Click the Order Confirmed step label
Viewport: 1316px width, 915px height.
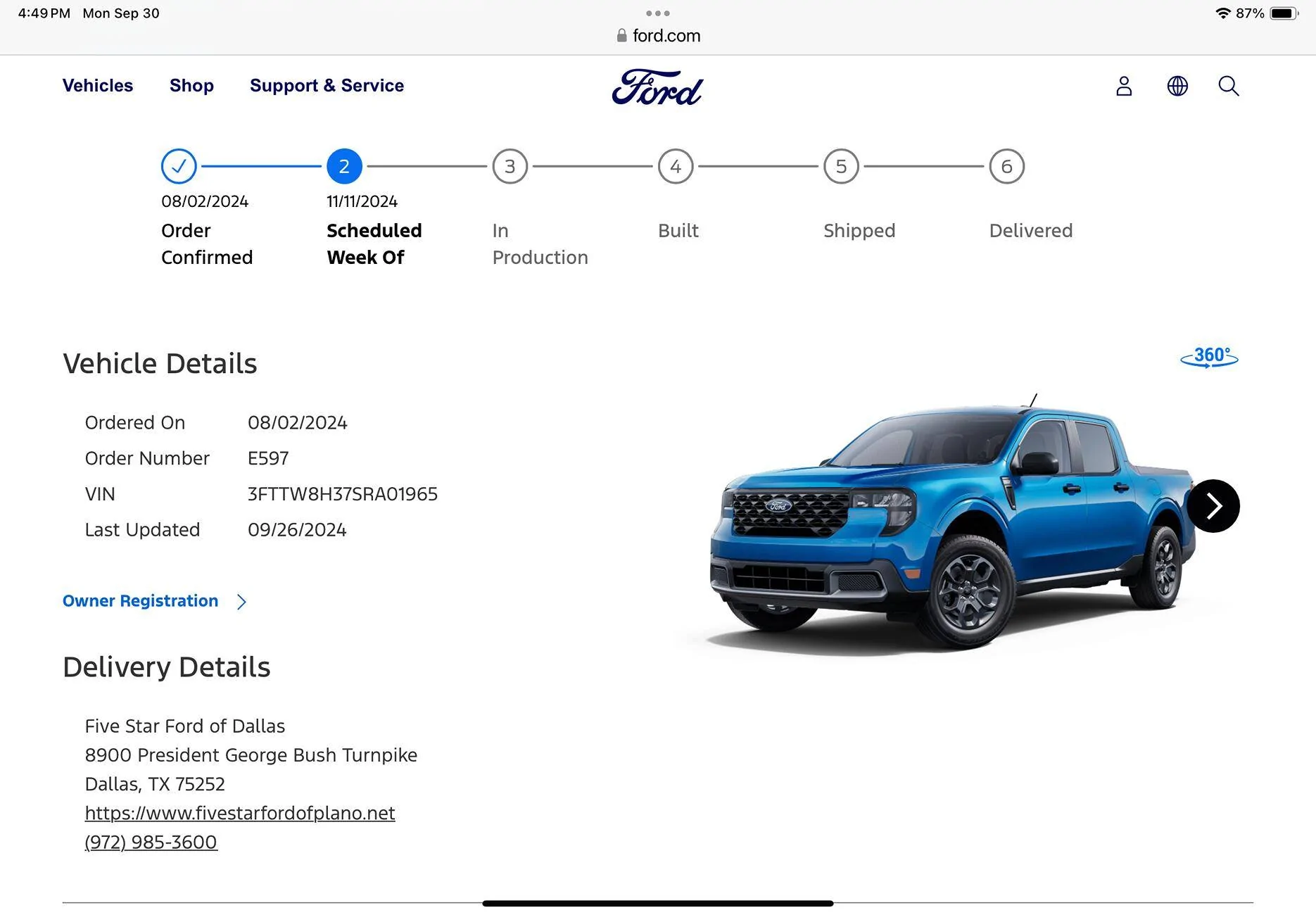pos(207,244)
